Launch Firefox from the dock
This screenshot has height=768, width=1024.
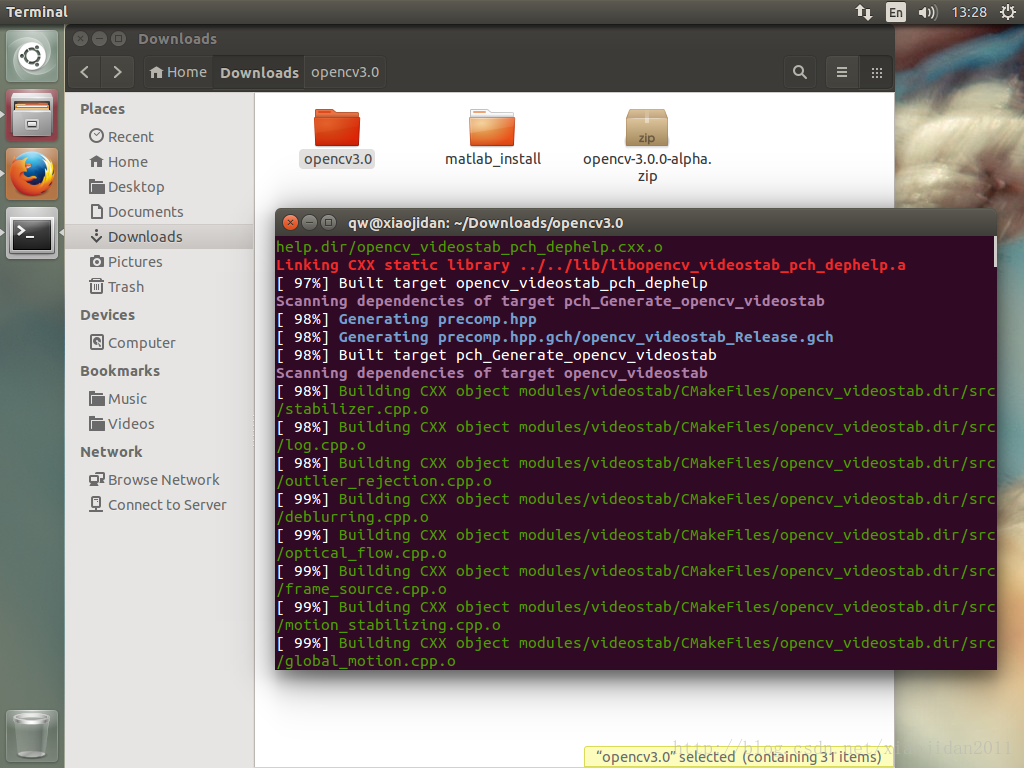(x=32, y=174)
